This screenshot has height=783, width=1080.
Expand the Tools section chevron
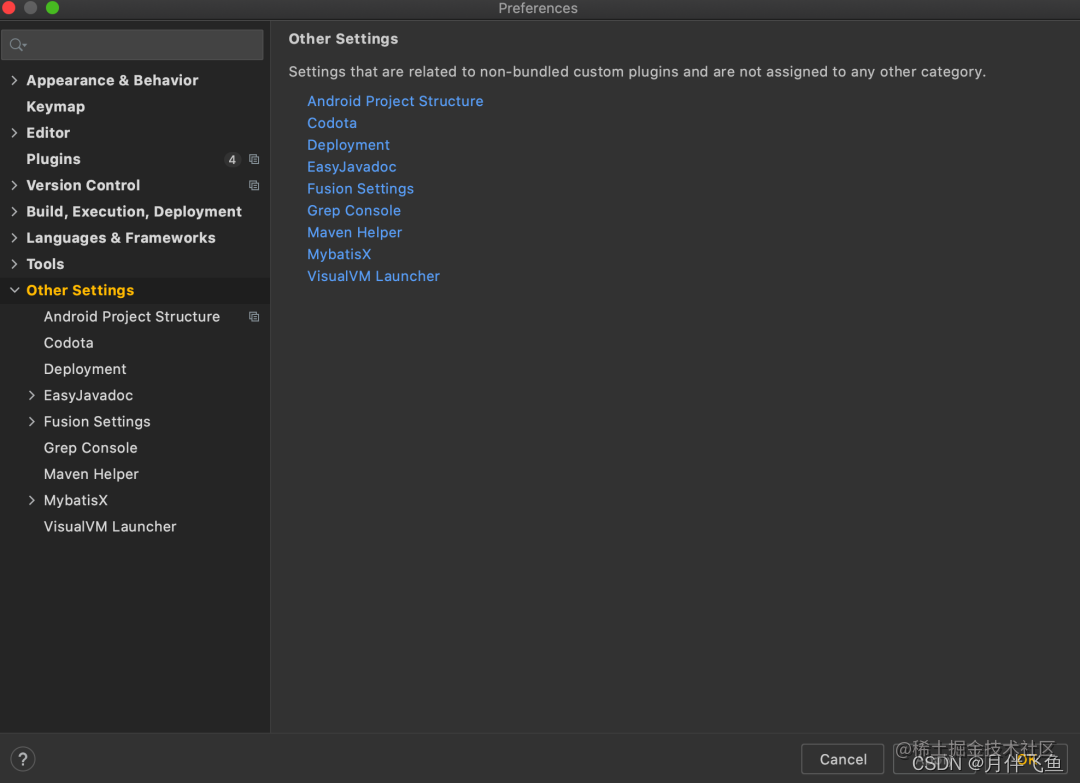tap(14, 264)
